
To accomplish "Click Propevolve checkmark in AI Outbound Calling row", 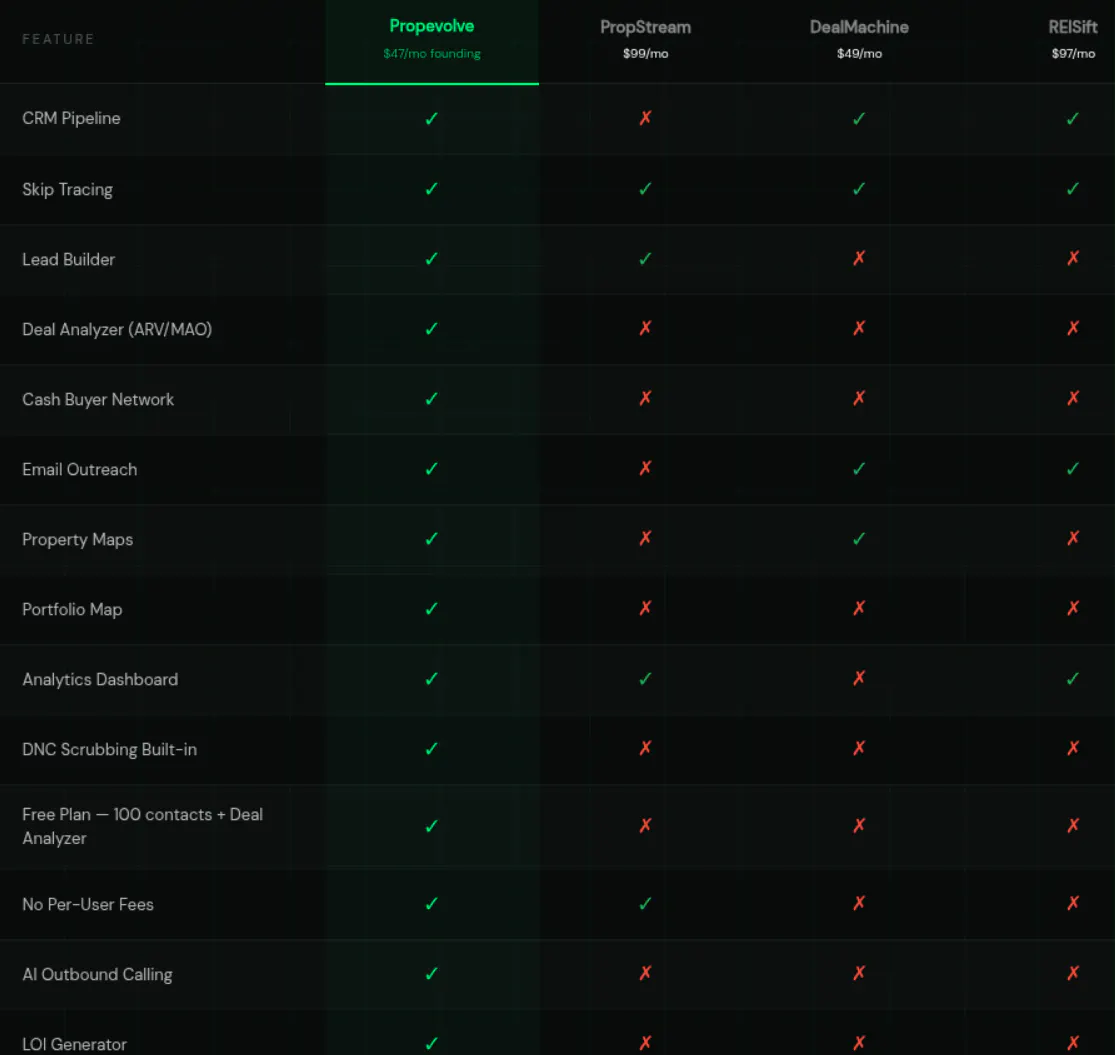I will pos(432,974).
